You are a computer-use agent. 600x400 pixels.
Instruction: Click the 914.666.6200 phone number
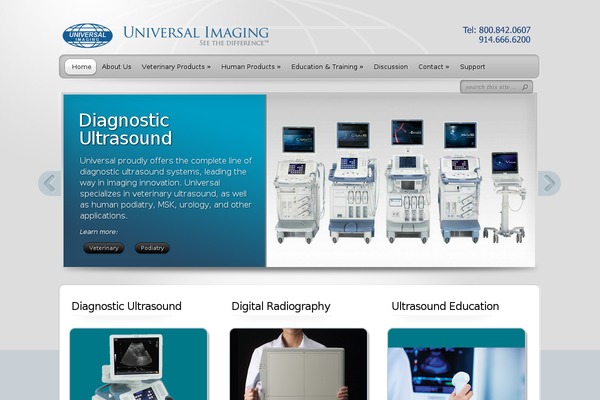[x=504, y=39]
